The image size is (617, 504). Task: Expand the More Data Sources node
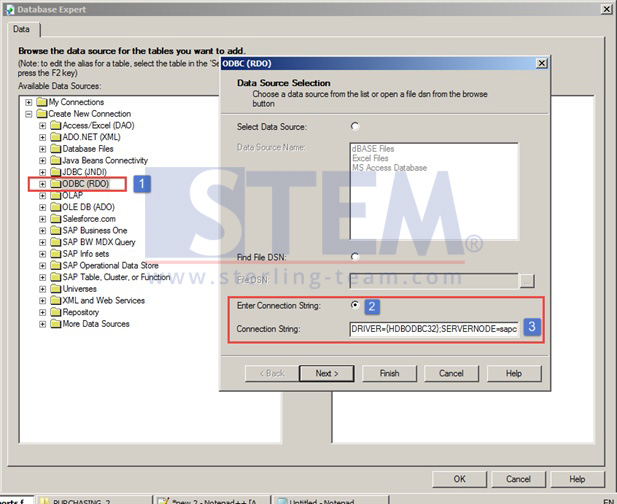[42, 324]
